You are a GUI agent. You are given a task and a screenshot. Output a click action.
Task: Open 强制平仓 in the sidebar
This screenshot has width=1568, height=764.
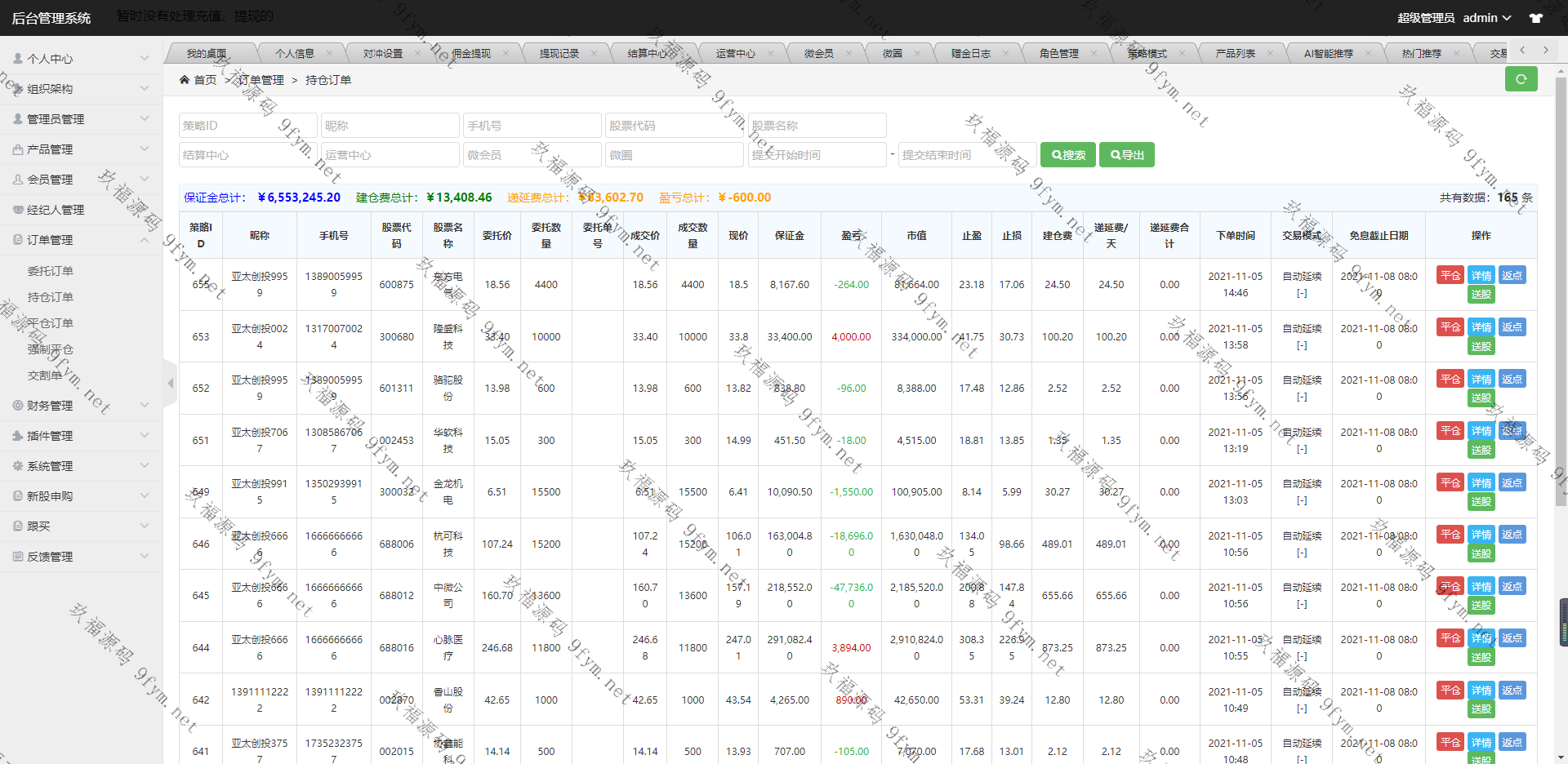click(x=51, y=349)
